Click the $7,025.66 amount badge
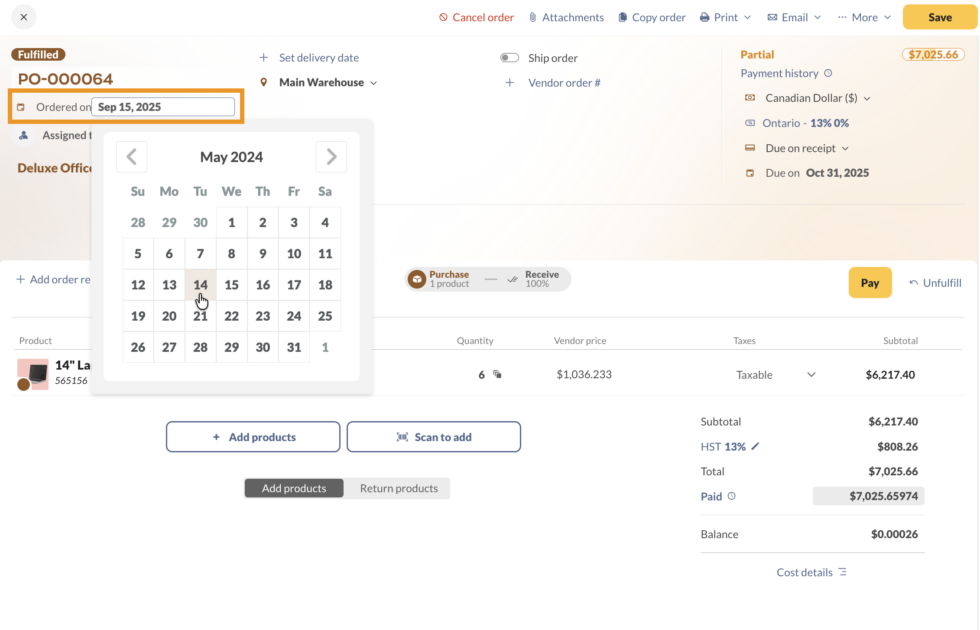 click(x=933, y=54)
